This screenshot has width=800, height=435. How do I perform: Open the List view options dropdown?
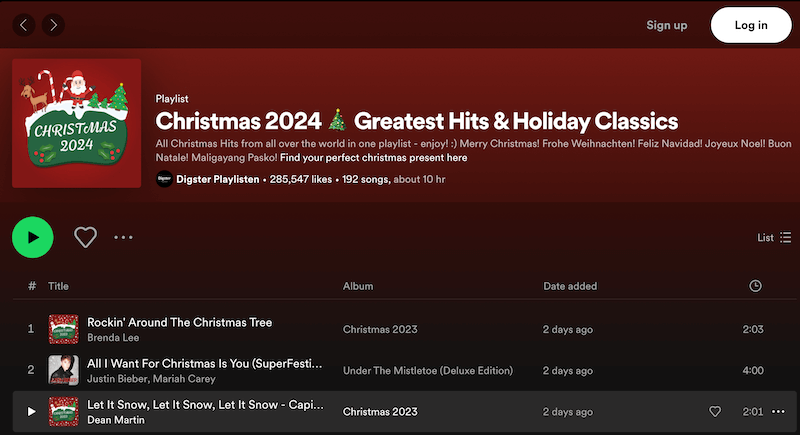774,237
